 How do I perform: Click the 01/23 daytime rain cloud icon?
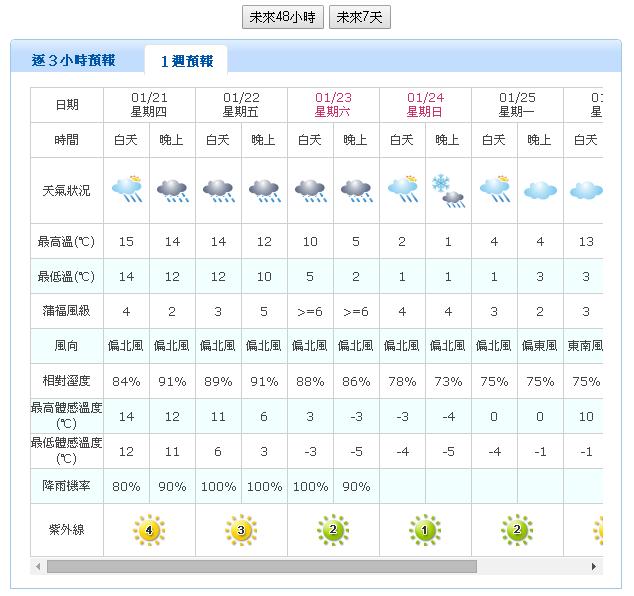click(311, 191)
